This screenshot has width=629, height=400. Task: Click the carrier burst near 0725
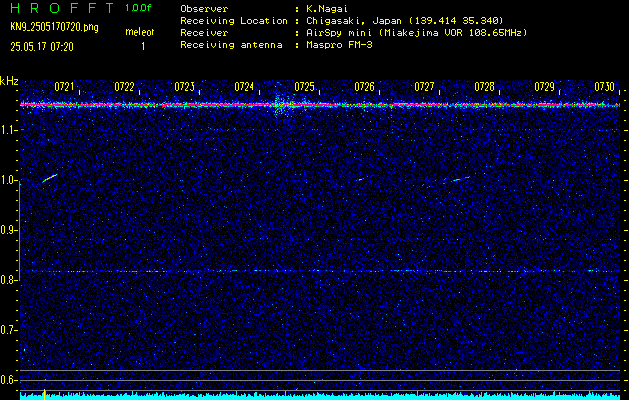pyautogui.click(x=283, y=104)
